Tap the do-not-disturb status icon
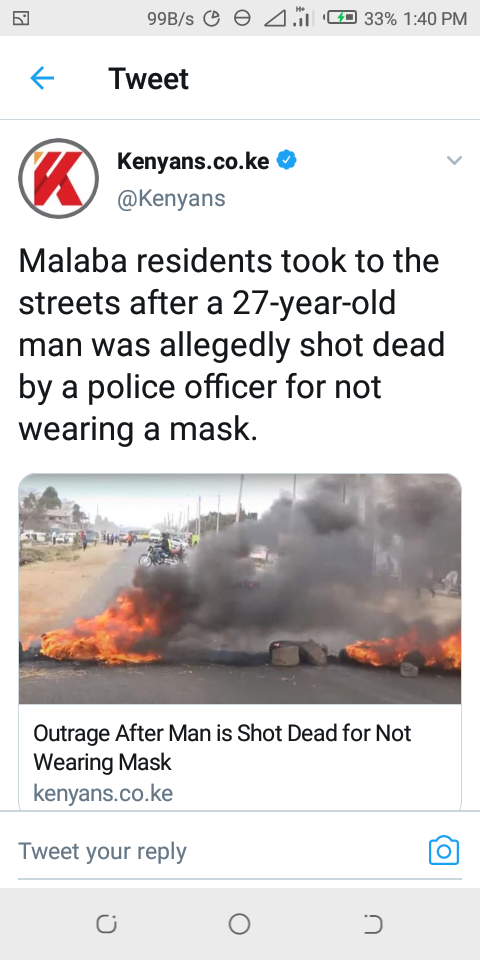The height and width of the screenshot is (960, 480). point(242,19)
